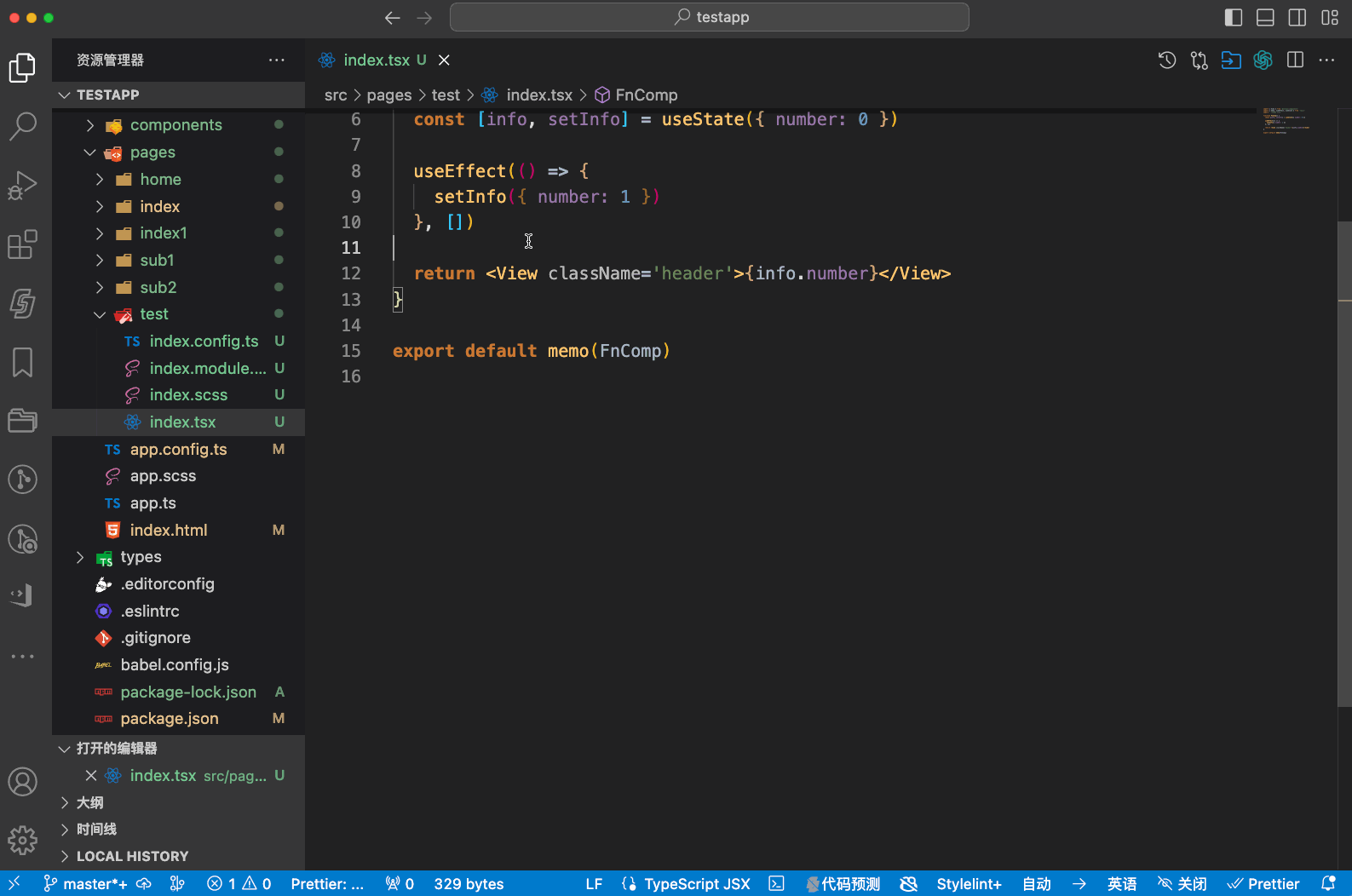The width and height of the screenshot is (1352, 896).
Task: Split the editor to the right
Action: 1295,60
